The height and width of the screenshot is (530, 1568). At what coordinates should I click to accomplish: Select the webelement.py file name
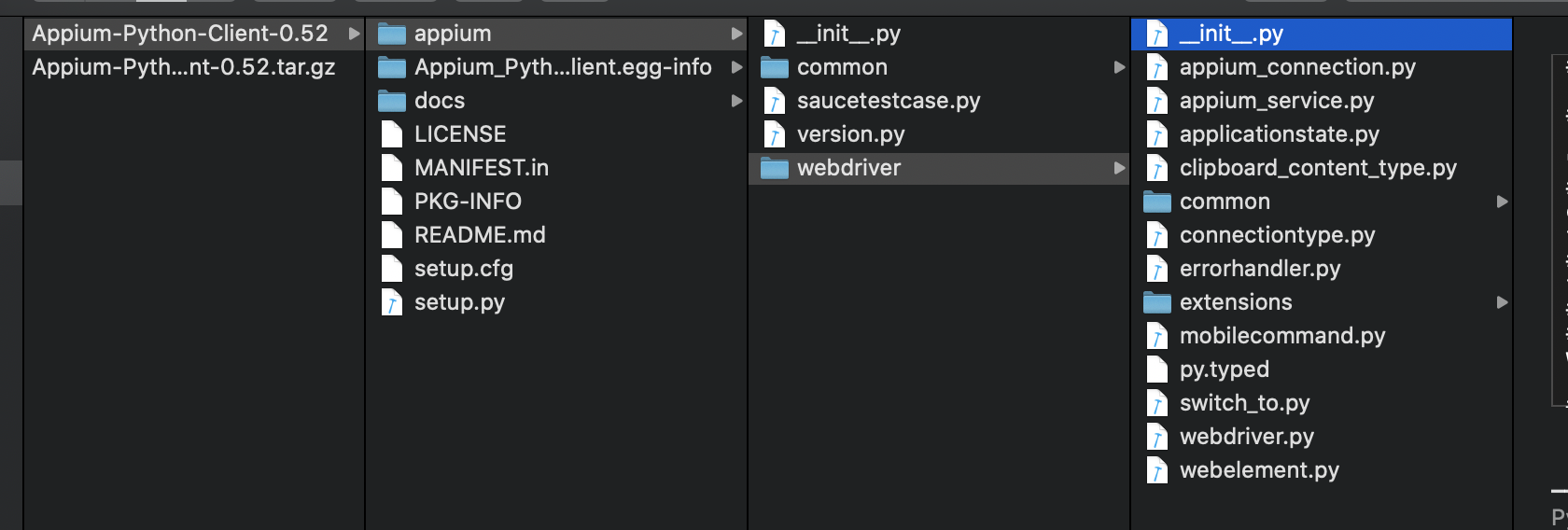pos(1259,470)
